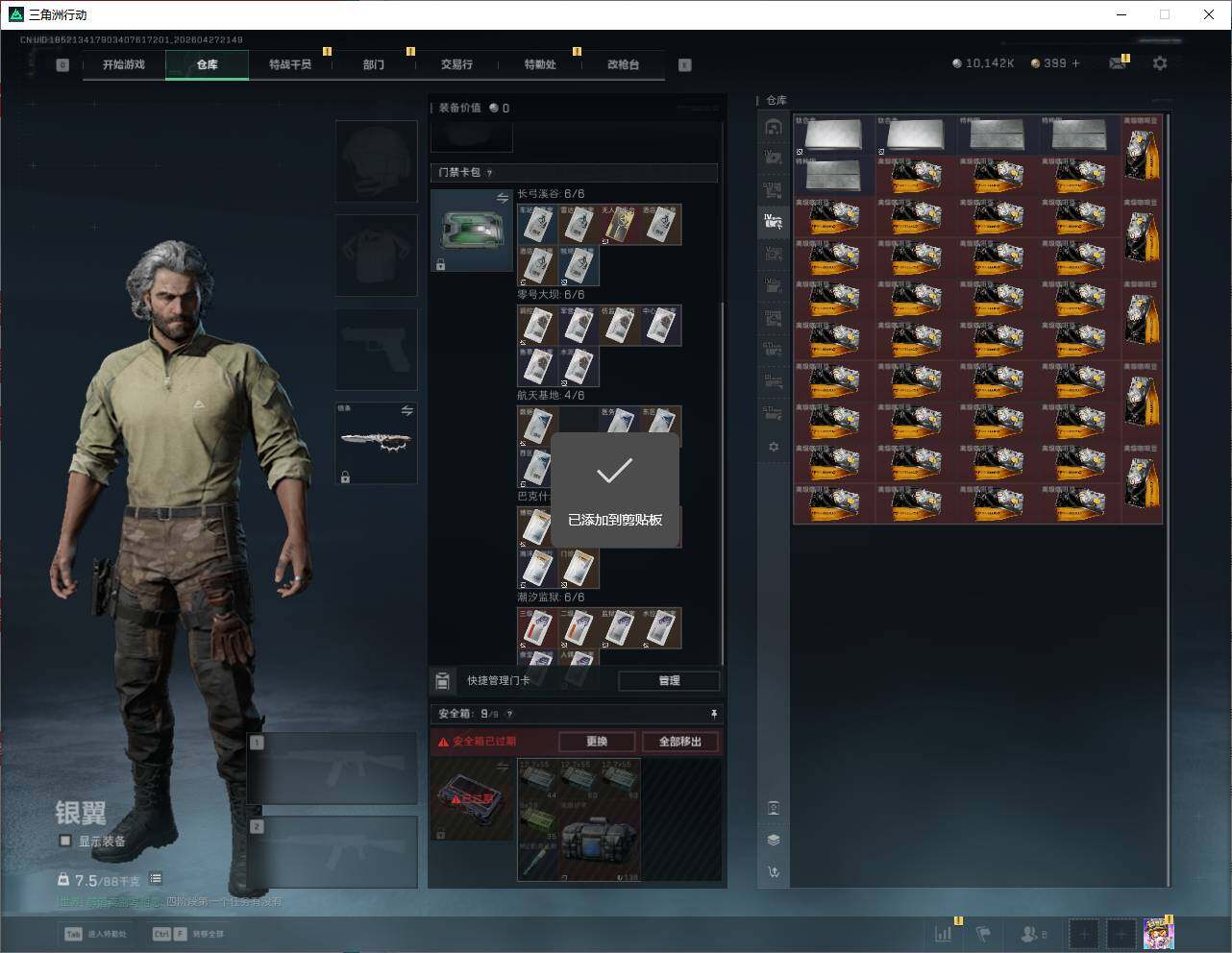Click the 10,142K currency balance
The width and height of the screenshot is (1232, 953).
pyautogui.click(x=983, y=63)
